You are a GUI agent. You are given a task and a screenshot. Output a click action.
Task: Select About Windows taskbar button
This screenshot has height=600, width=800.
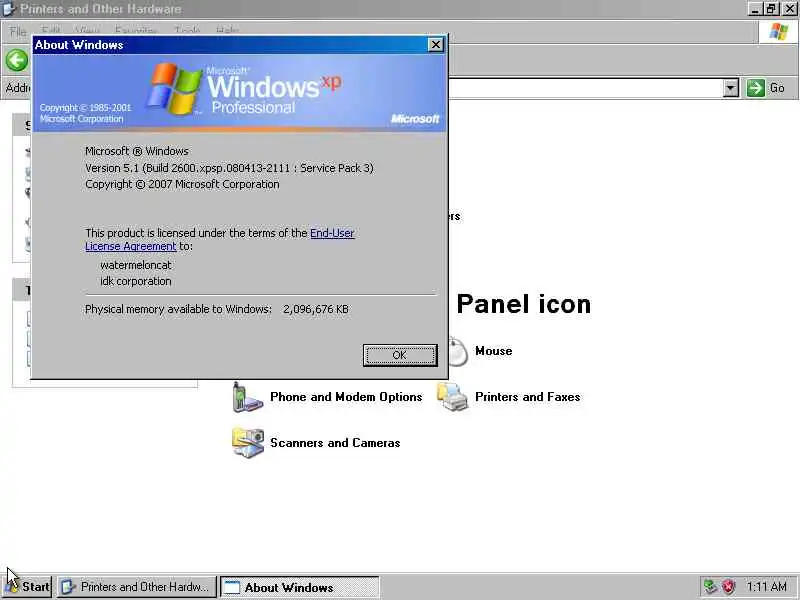click(x=299, y=587)
